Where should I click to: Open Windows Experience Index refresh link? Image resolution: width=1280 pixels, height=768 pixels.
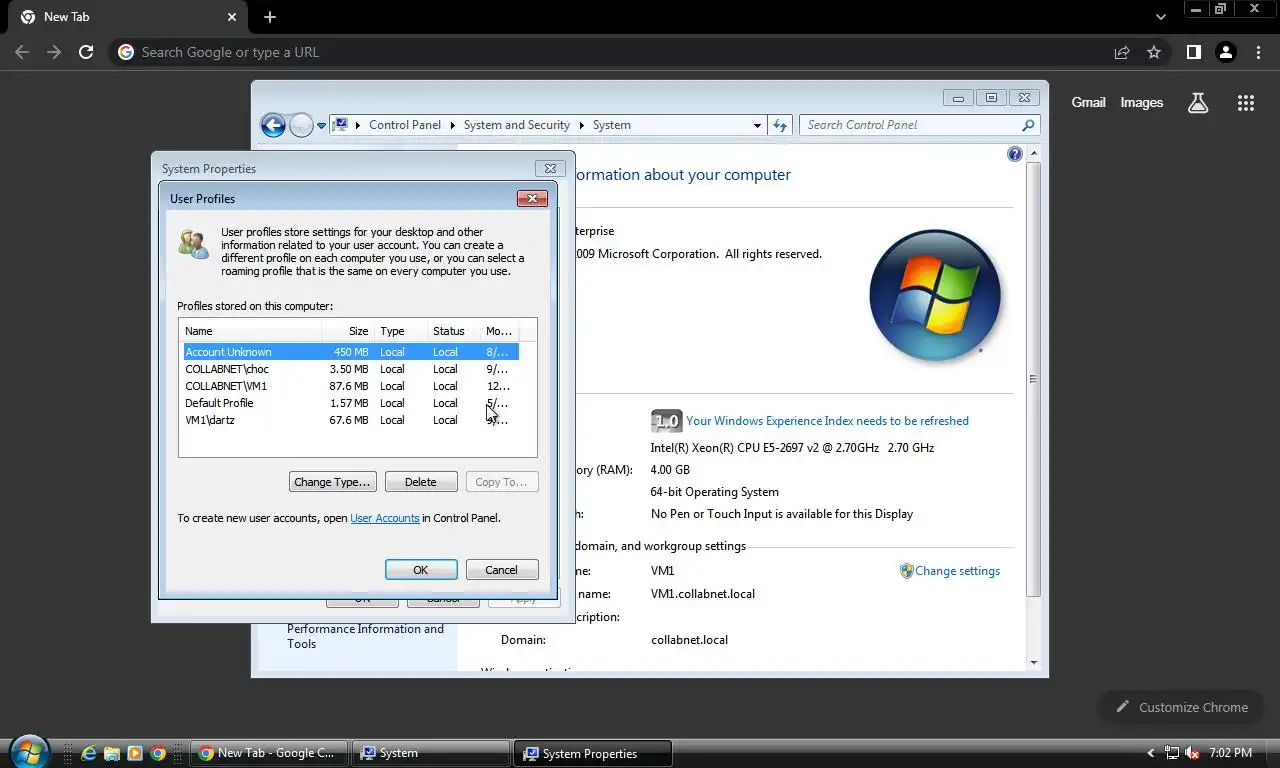(827, 421)
